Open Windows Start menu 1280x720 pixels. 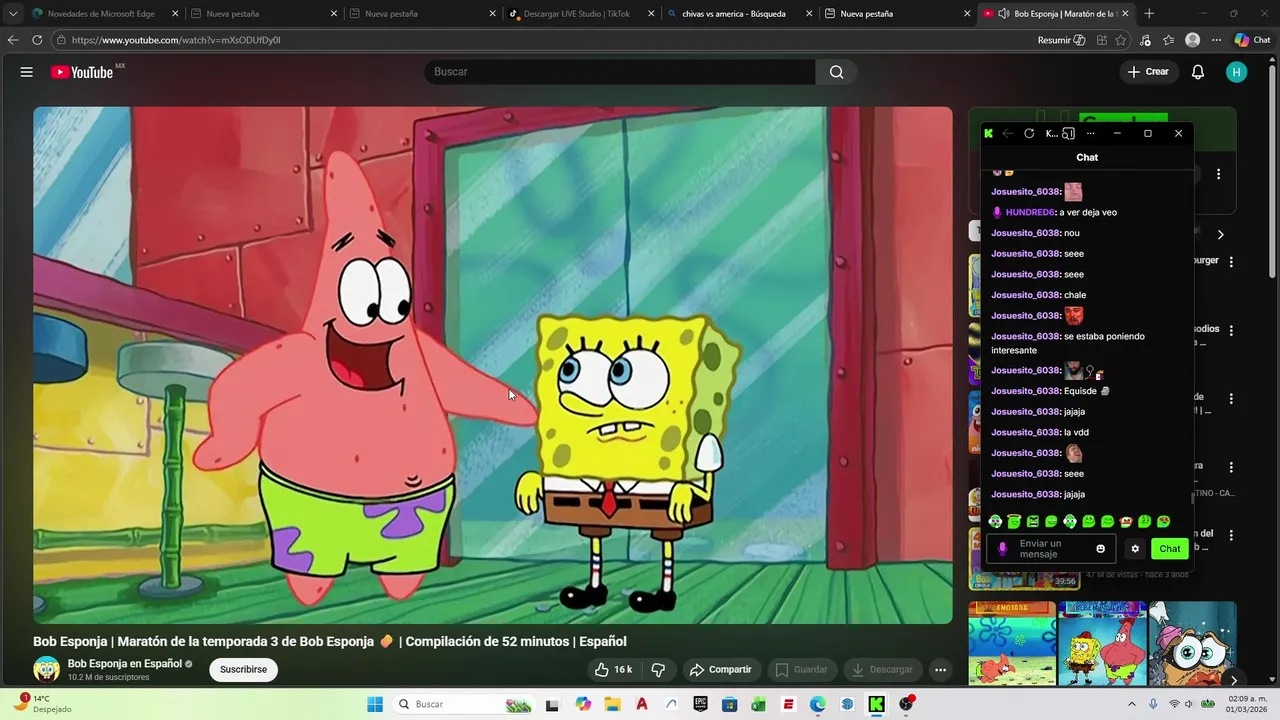(375, 704)
